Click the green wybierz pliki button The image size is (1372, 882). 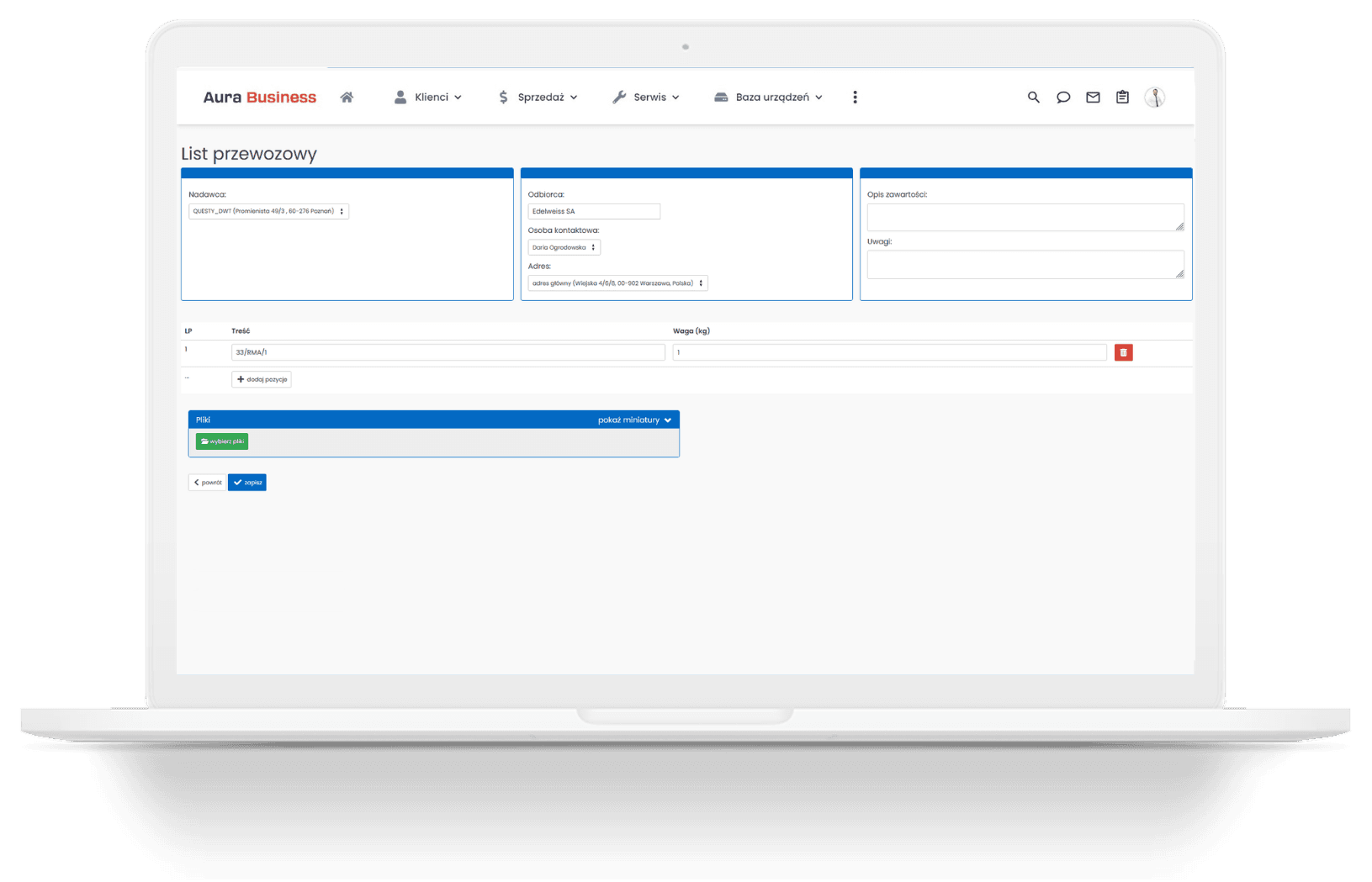tap(222, 441)
